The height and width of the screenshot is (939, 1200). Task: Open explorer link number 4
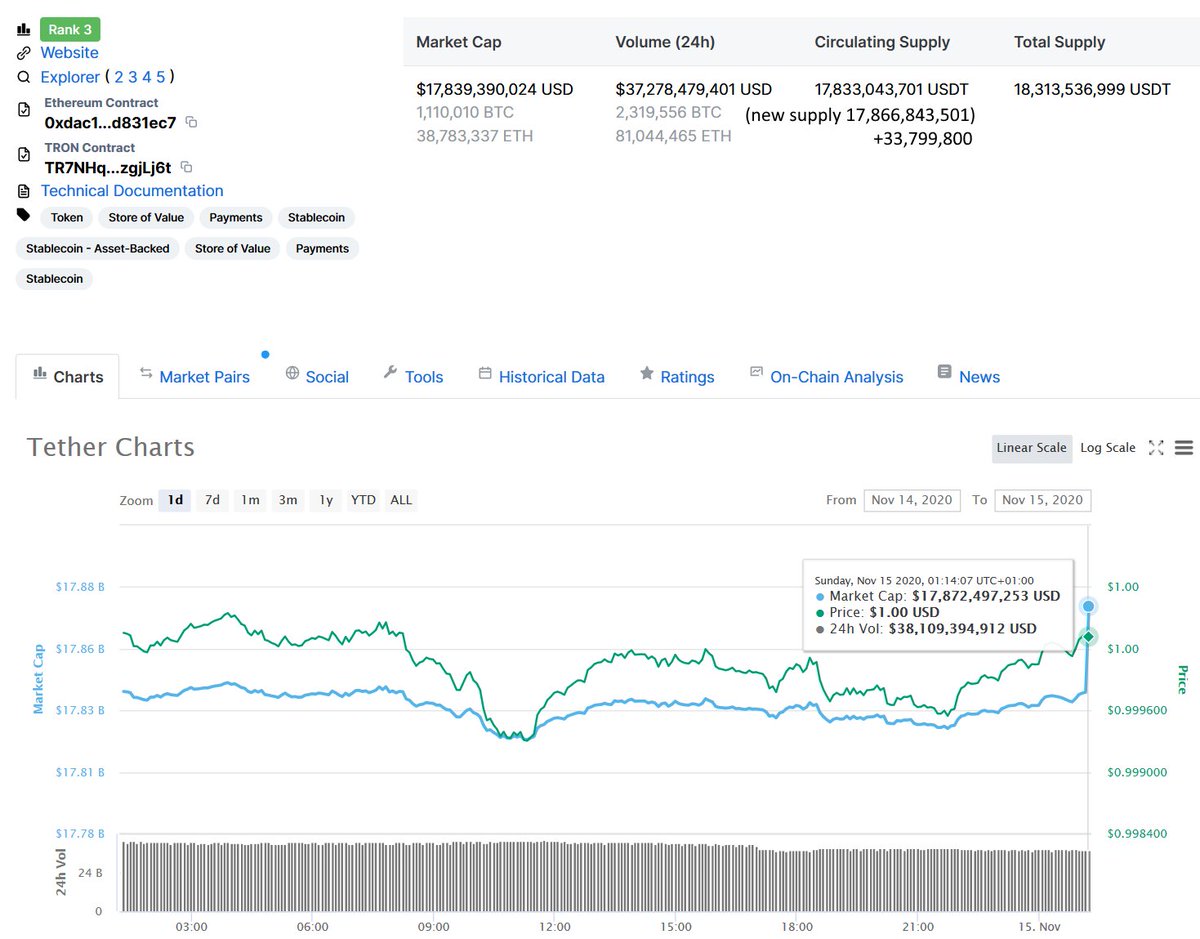147,77
